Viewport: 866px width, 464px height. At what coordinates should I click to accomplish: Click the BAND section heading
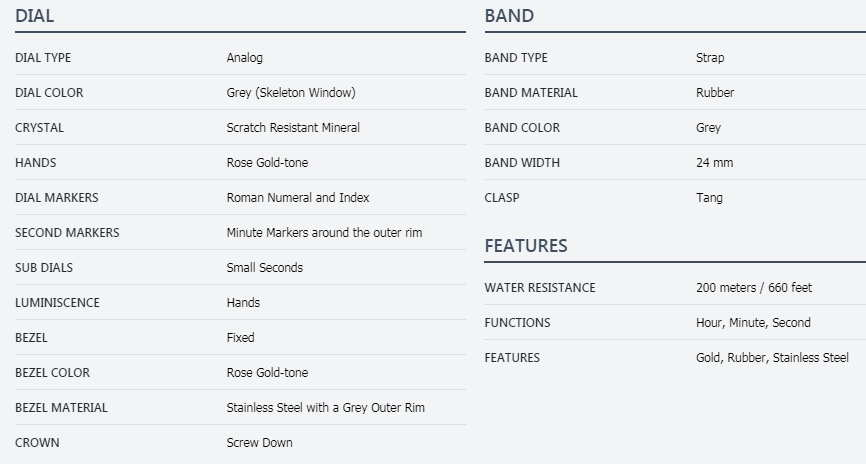(509, 16)
